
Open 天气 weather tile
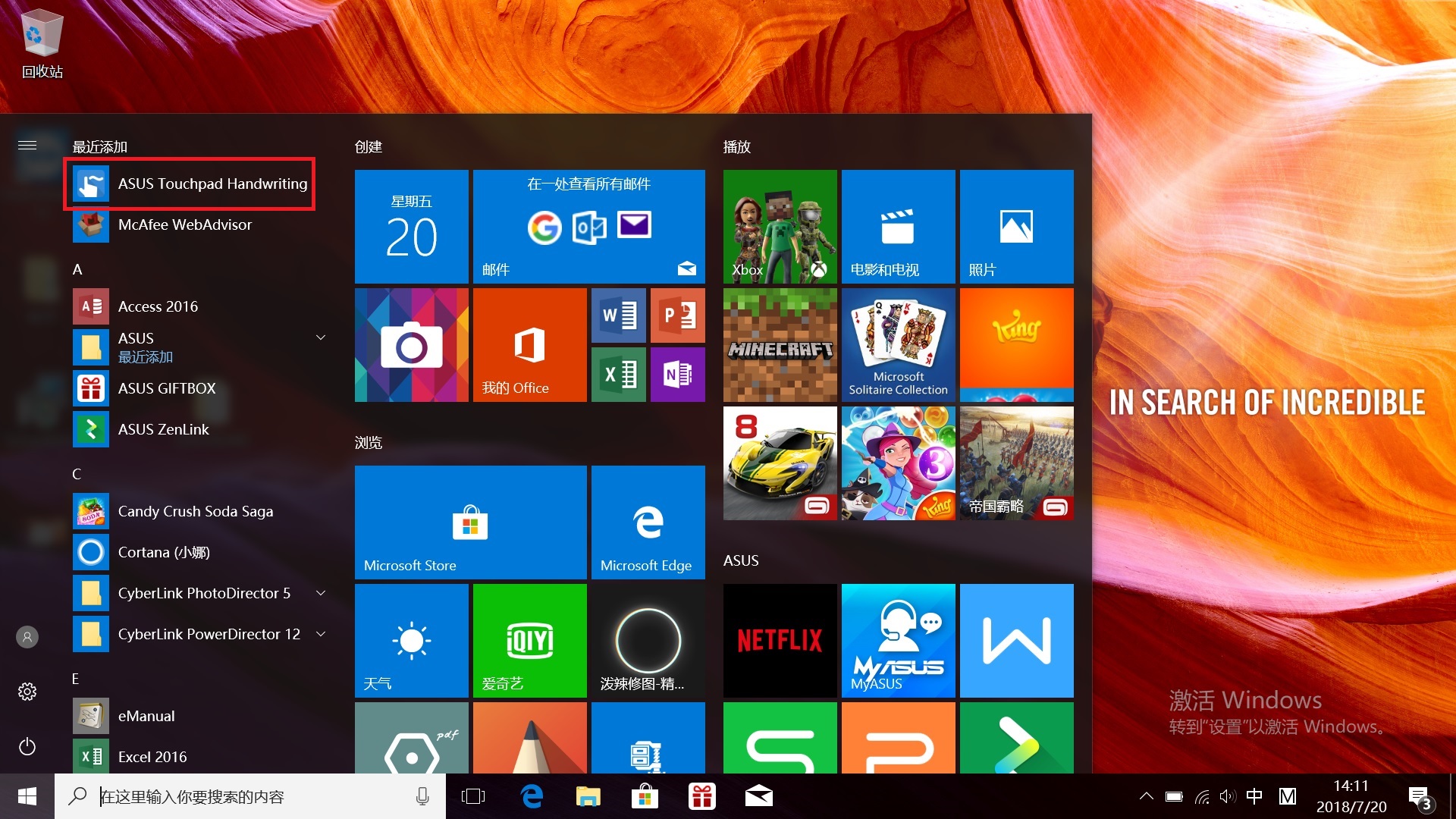click(x=412, y=641)
